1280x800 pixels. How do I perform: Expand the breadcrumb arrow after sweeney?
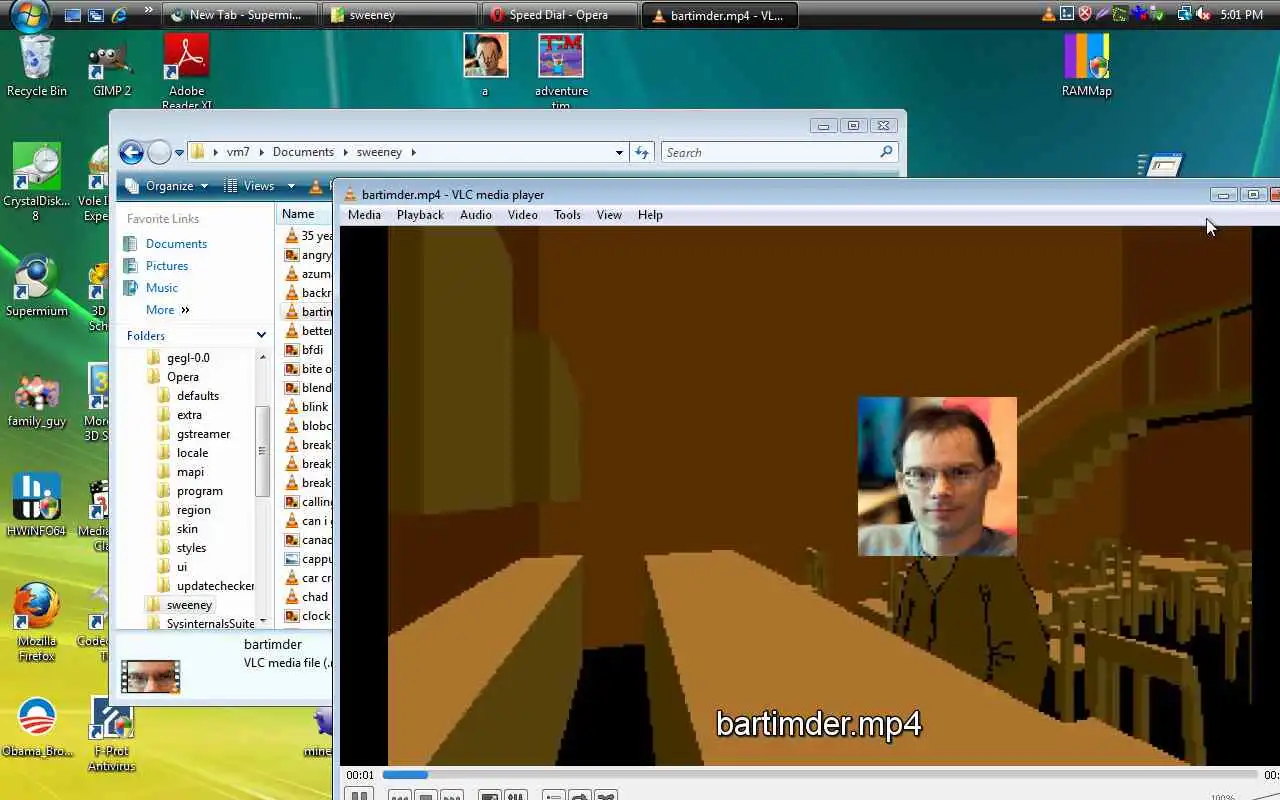tap(412, 153)
